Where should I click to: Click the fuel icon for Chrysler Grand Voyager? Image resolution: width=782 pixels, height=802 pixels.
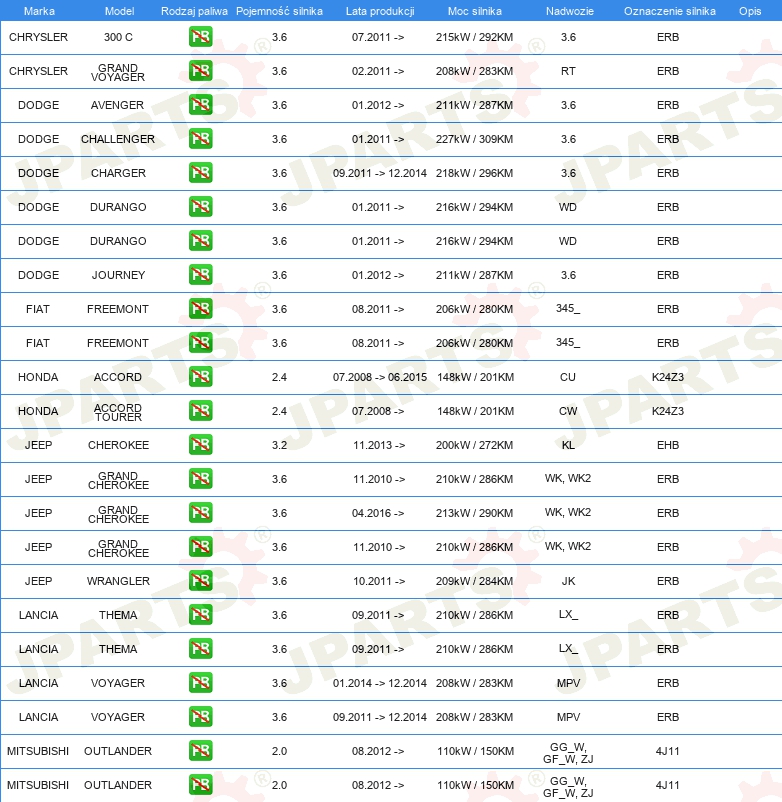point(200,71)
